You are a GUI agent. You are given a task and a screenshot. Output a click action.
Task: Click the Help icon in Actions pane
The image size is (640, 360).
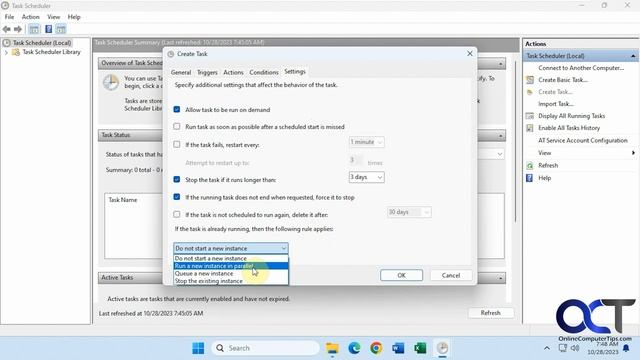pyautogui.click(x=530, y=178)
